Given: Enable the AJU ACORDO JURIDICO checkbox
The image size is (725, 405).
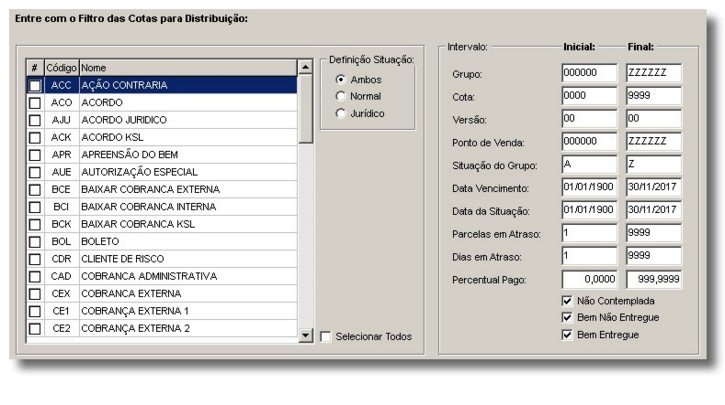Looking at the screenshot, I should pyautogui.click(x=35, y=120).
